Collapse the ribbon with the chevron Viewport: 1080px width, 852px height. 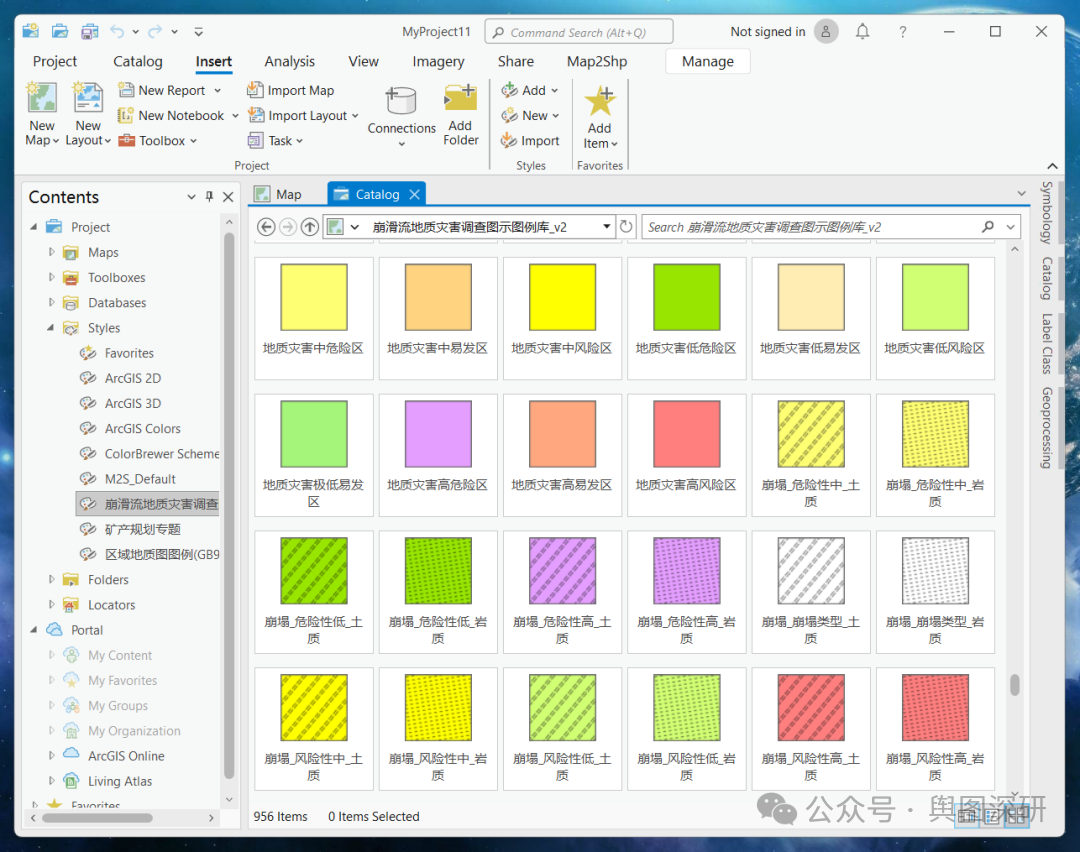(x=1052, y=166)
